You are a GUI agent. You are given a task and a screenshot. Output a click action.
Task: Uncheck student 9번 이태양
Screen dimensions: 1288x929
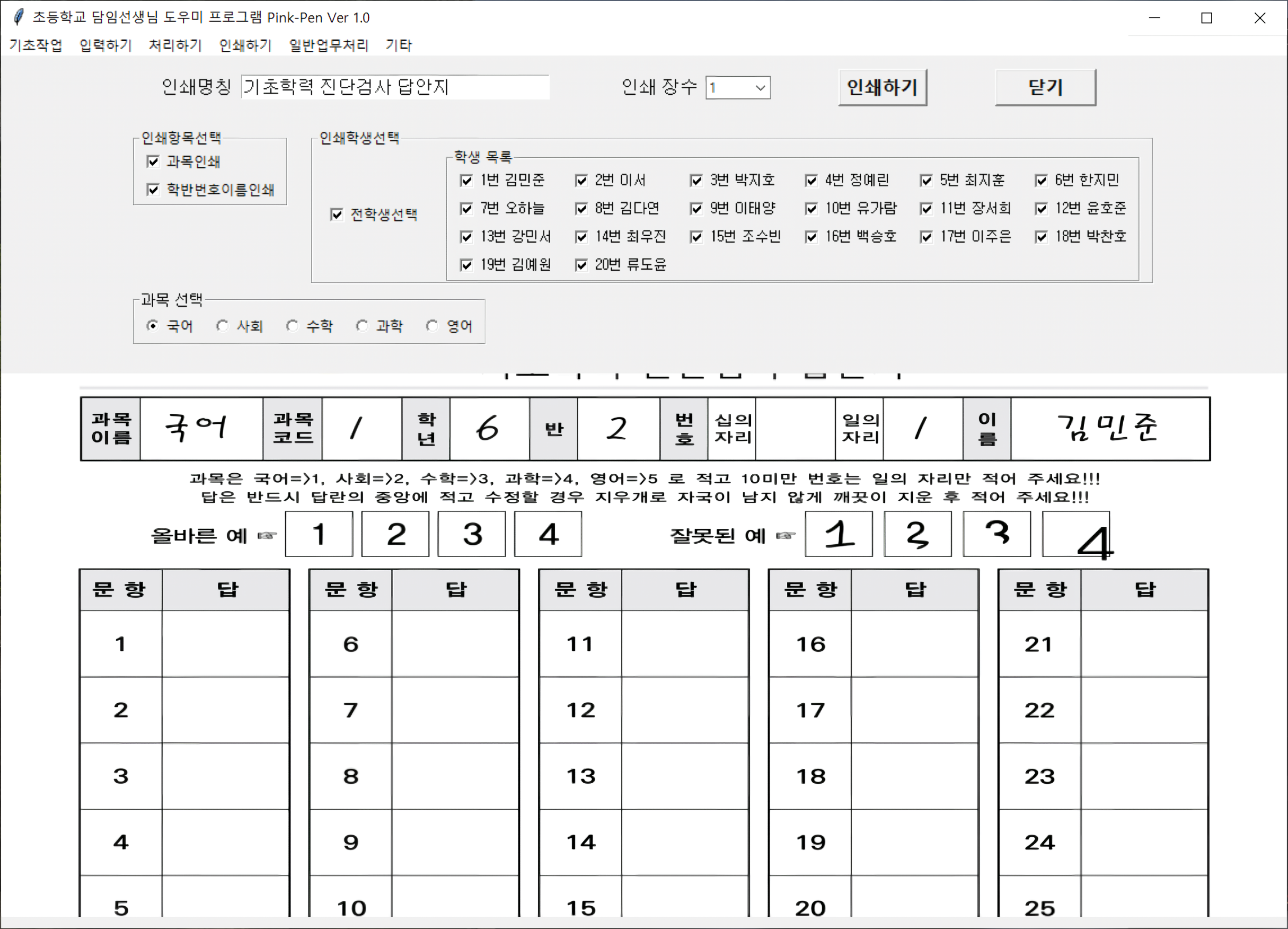click(x=696, y=208)
